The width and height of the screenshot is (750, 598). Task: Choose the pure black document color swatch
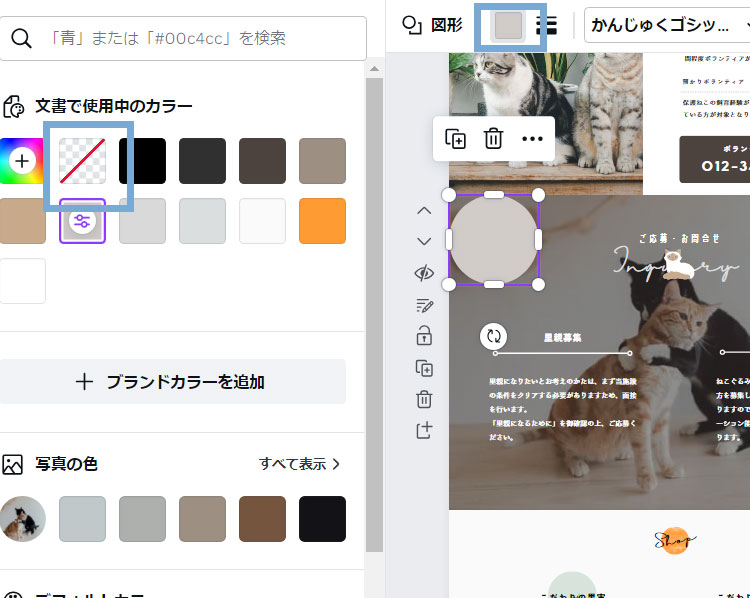[x=143, y=161]
